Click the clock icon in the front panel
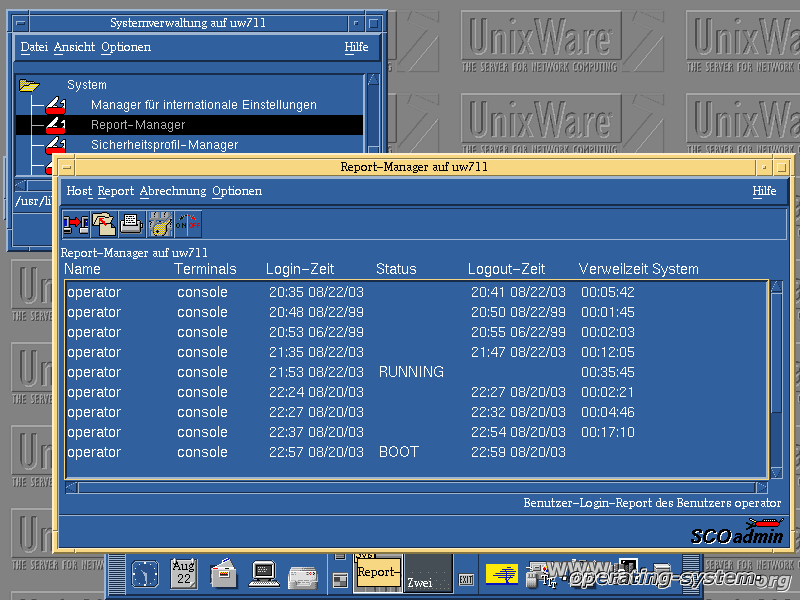 click(x=145, y=574)
